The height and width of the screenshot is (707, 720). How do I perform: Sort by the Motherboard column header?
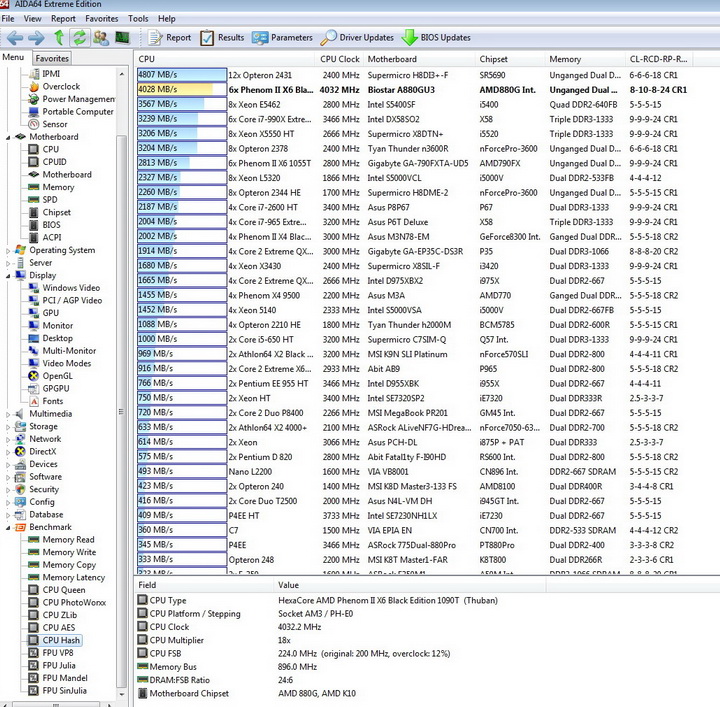[420, 59]
